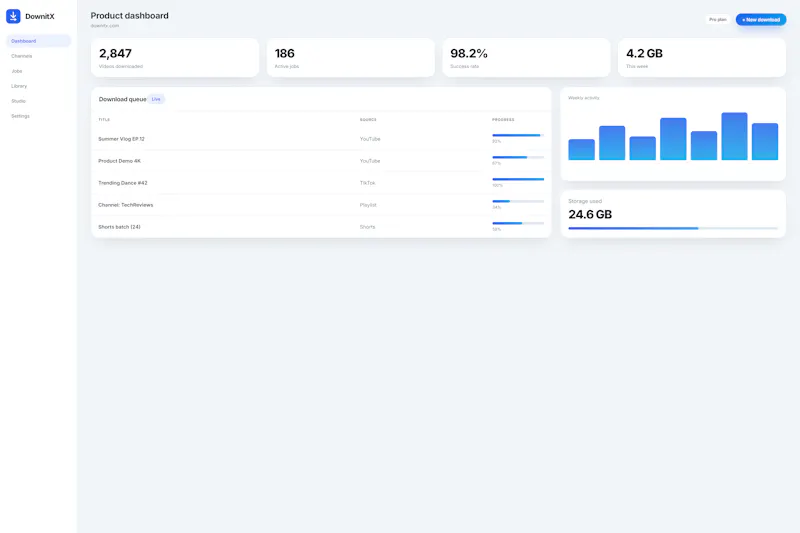The width and height of the screenshot is (800, 533).
Task: Click the Storage used label
Action: [585, 201]
